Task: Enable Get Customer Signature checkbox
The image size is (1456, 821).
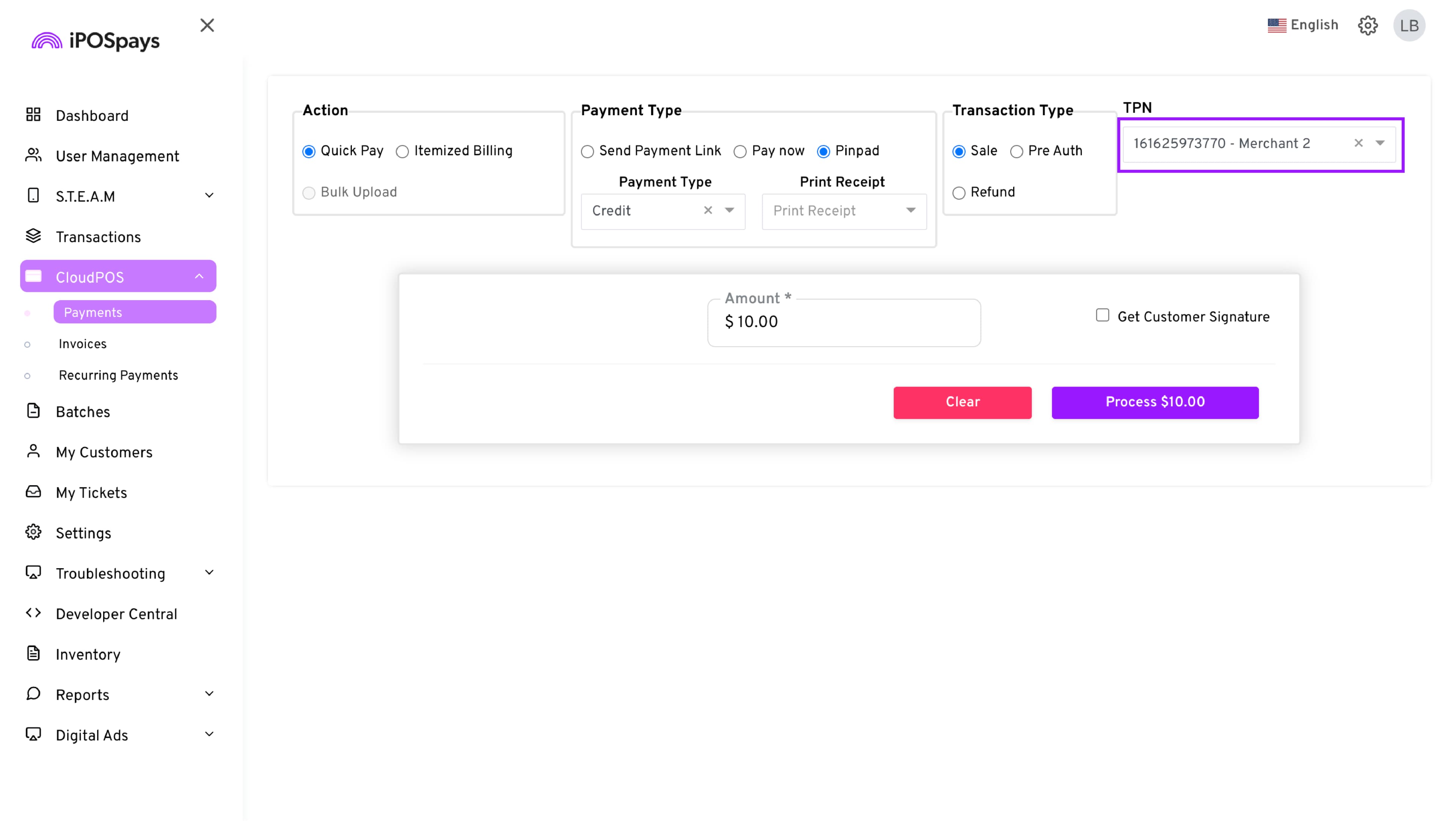Action: pyautogui.click(x=1102, y=315)
